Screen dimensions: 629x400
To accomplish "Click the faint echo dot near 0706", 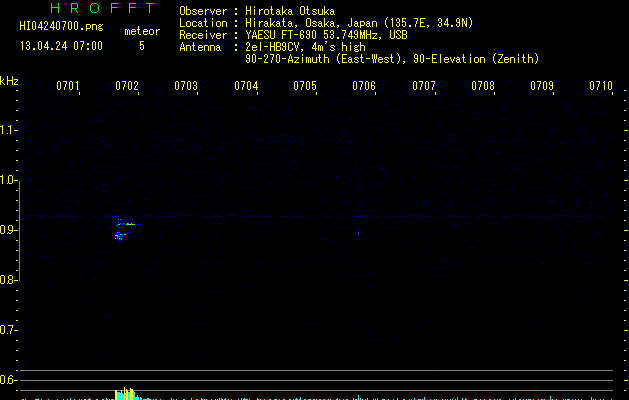I will pos(358,232).
